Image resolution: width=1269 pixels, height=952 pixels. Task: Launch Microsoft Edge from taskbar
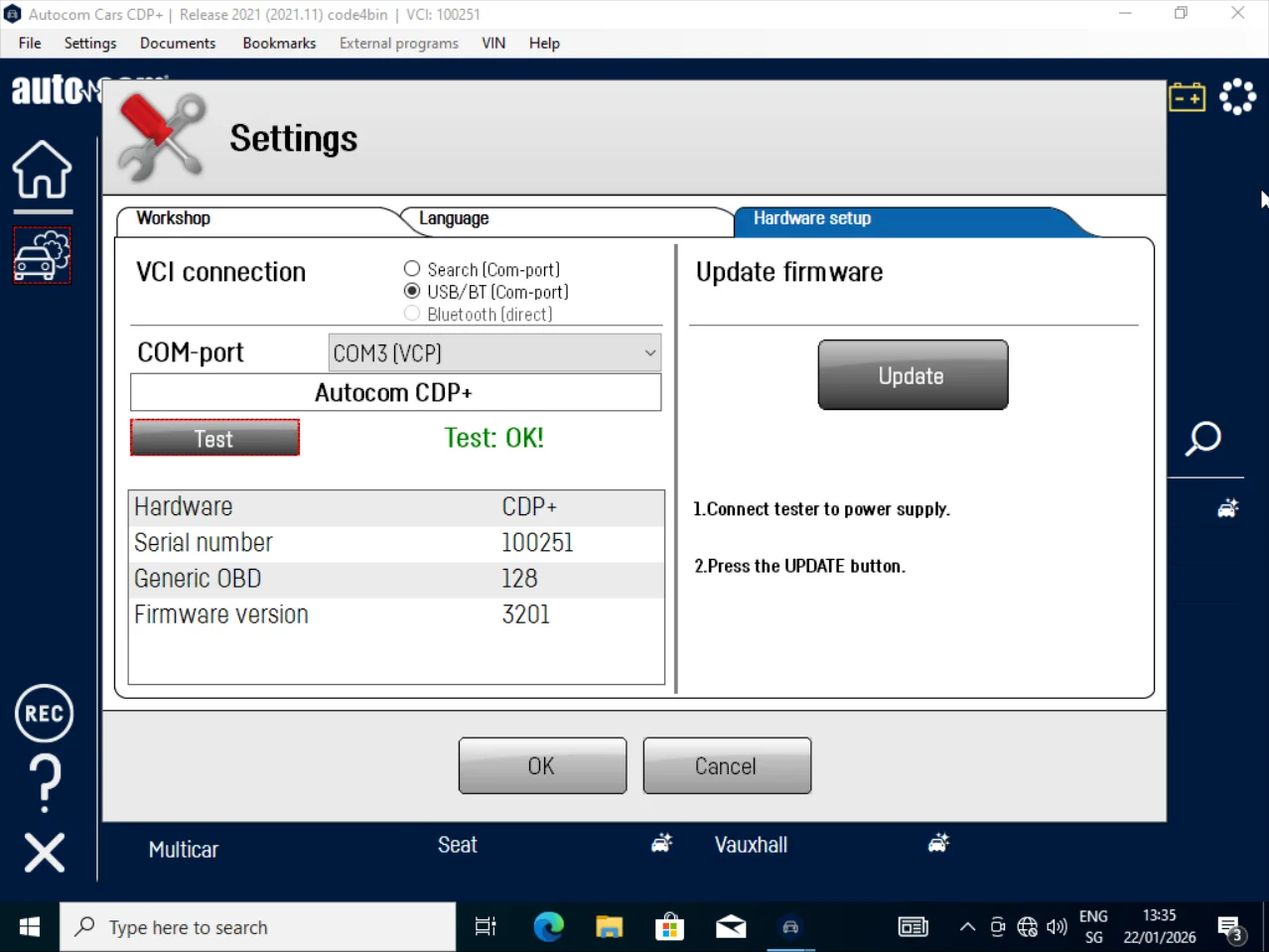pyautogui.click(x=548, y=927)
